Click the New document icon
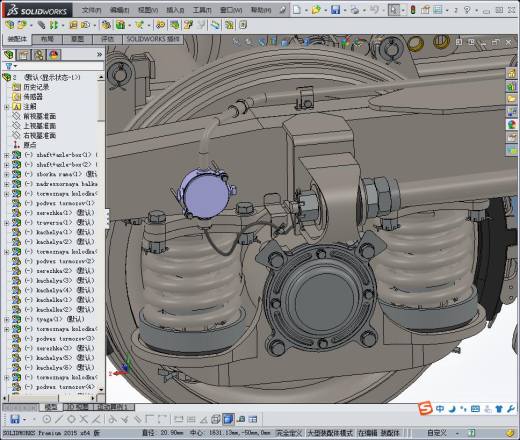The width and height of the screenshot is (520, 440). [x=296, y=10]
